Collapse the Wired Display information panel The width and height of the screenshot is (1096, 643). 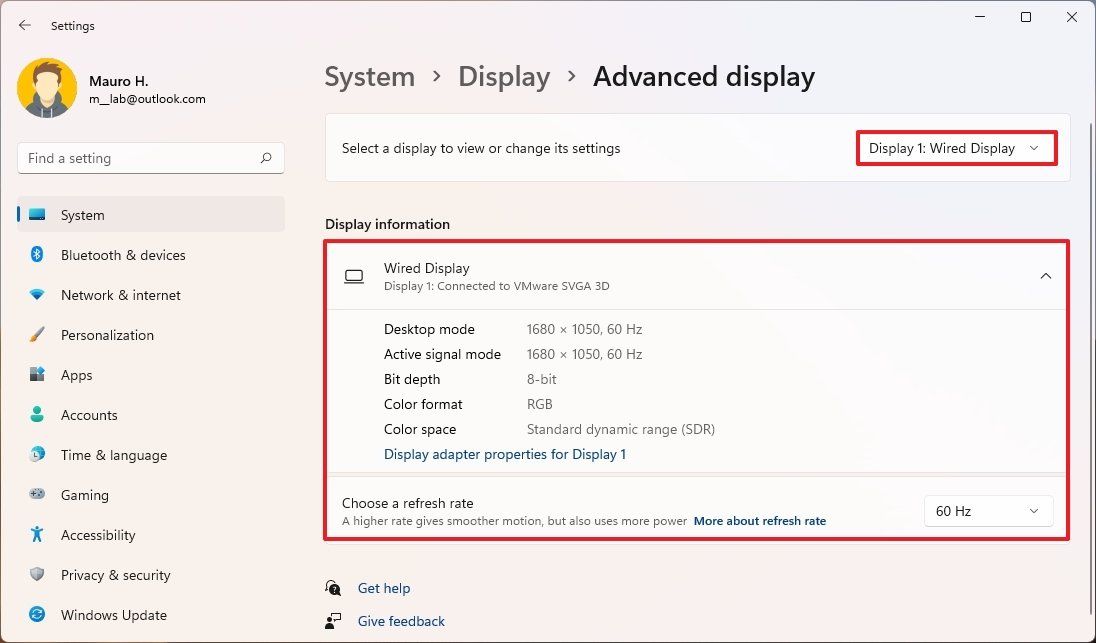(x=1046, y=275)
